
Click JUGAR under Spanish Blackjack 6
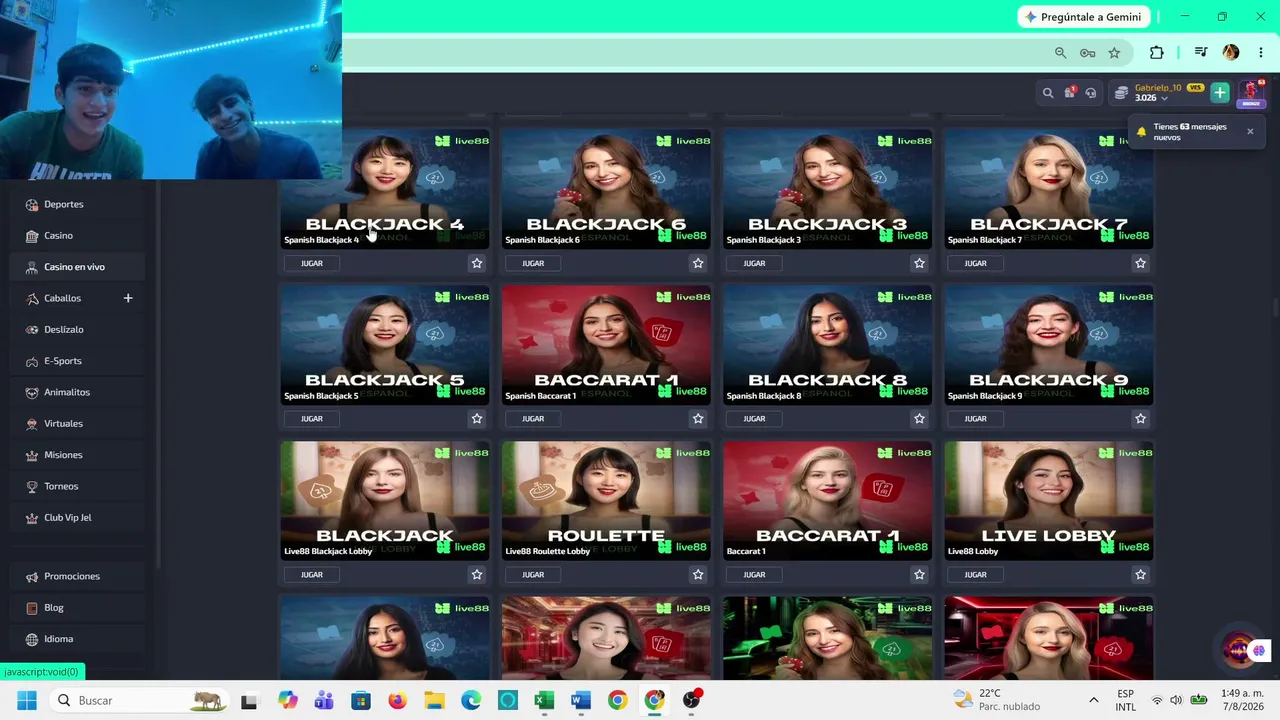tap(533, 263)
